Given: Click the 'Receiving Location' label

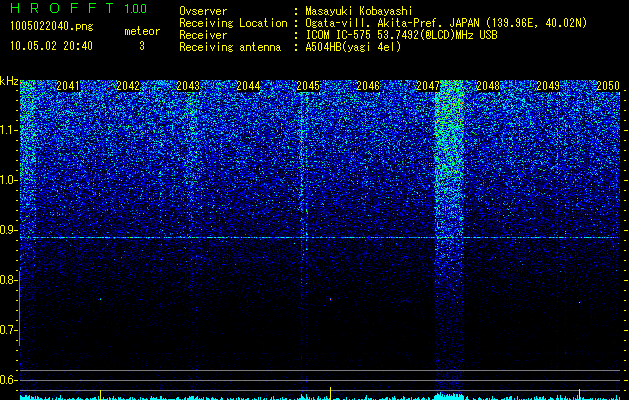Looking at the screenshot, I should 233,23.
